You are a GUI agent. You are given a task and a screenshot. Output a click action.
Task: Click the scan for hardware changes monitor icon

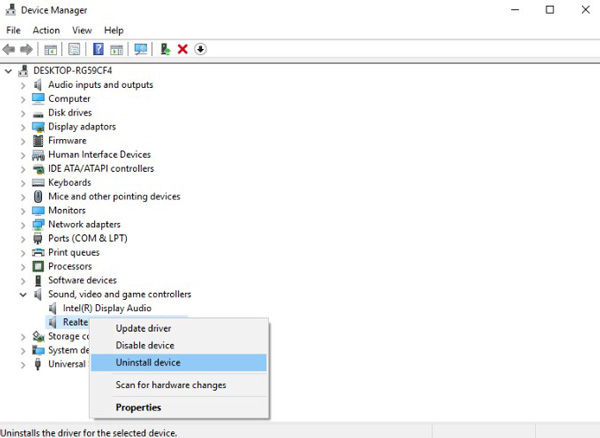click(141, 49)
